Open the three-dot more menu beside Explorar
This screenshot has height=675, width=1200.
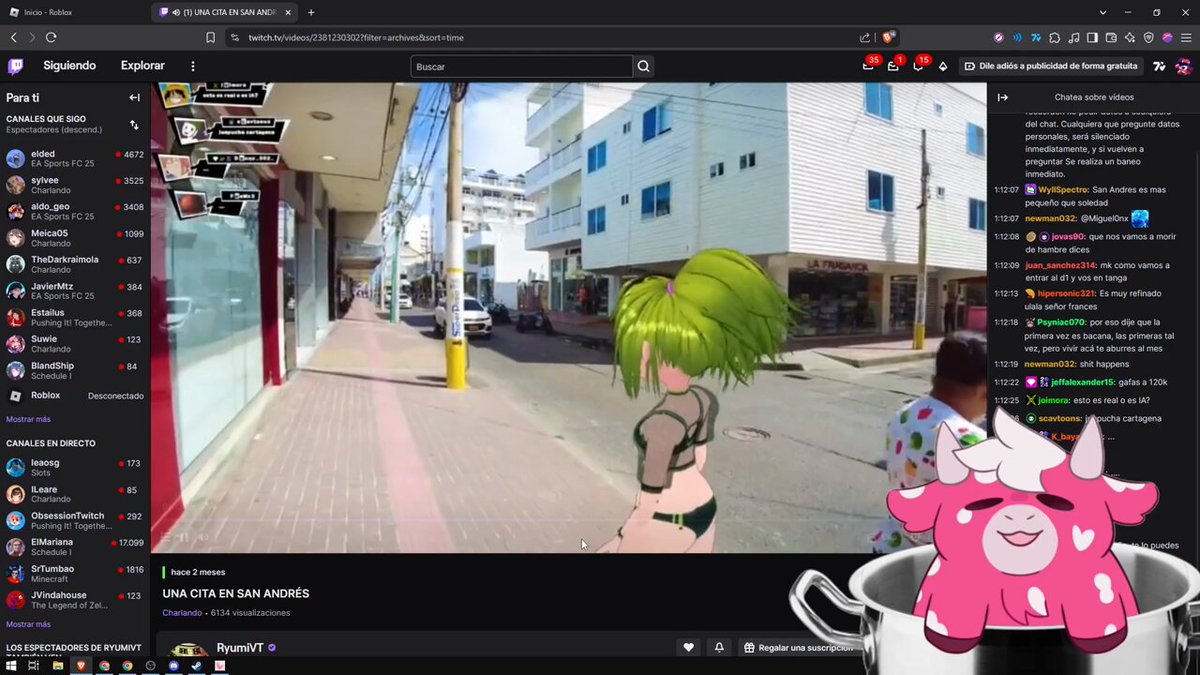[193, 66]
